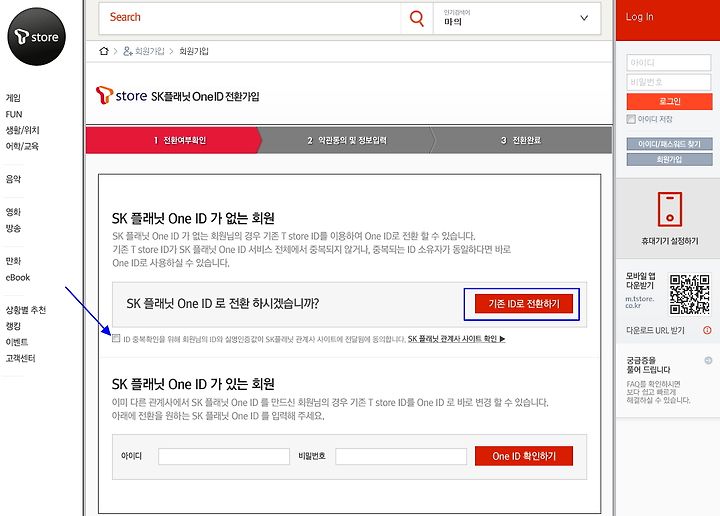Click the 다운로드 URL 받기 link
The height and width of the screenshot is (516, 720).
click(655, 330)
